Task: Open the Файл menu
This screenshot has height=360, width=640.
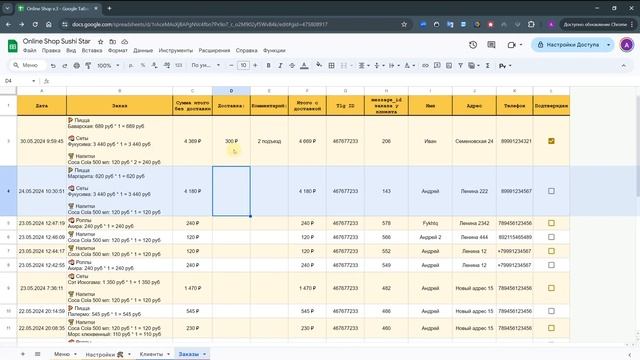Action: pyautogui.click(x=29, y=51)
